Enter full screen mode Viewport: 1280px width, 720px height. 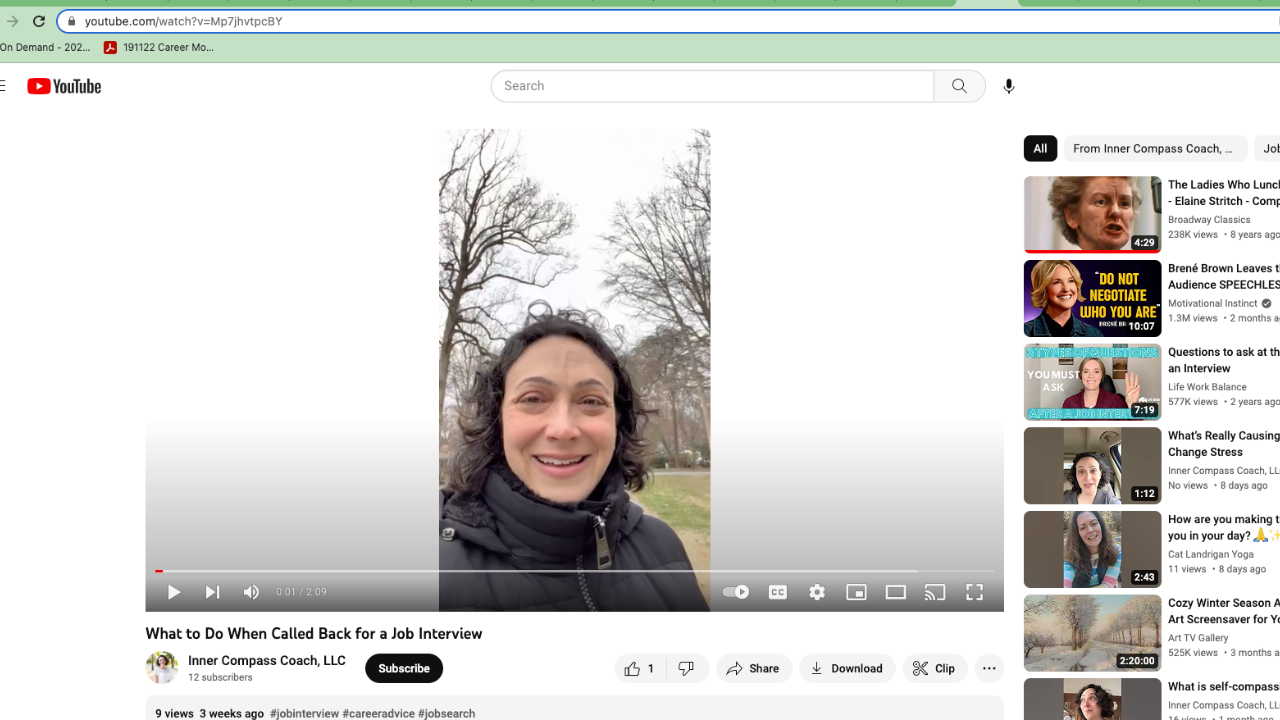tap(974, 592)
